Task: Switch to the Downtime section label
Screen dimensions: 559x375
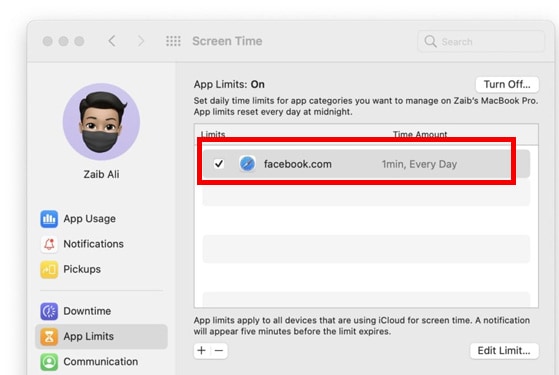Action: [87, 311]
